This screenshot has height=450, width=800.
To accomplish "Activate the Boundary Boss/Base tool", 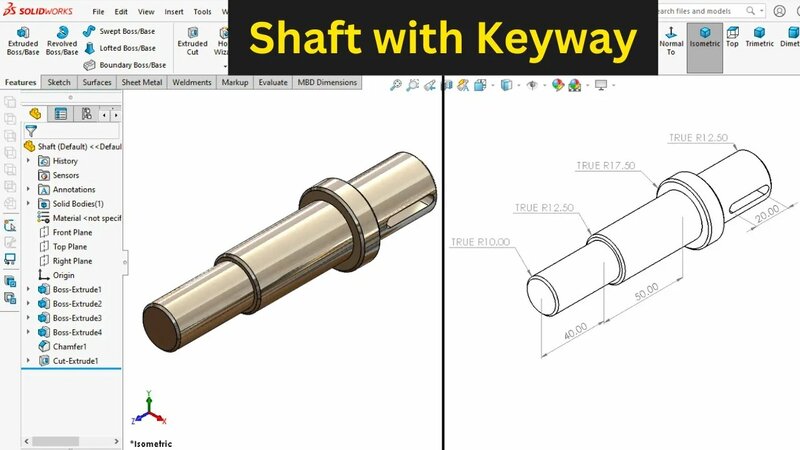I will pos(124,65).
